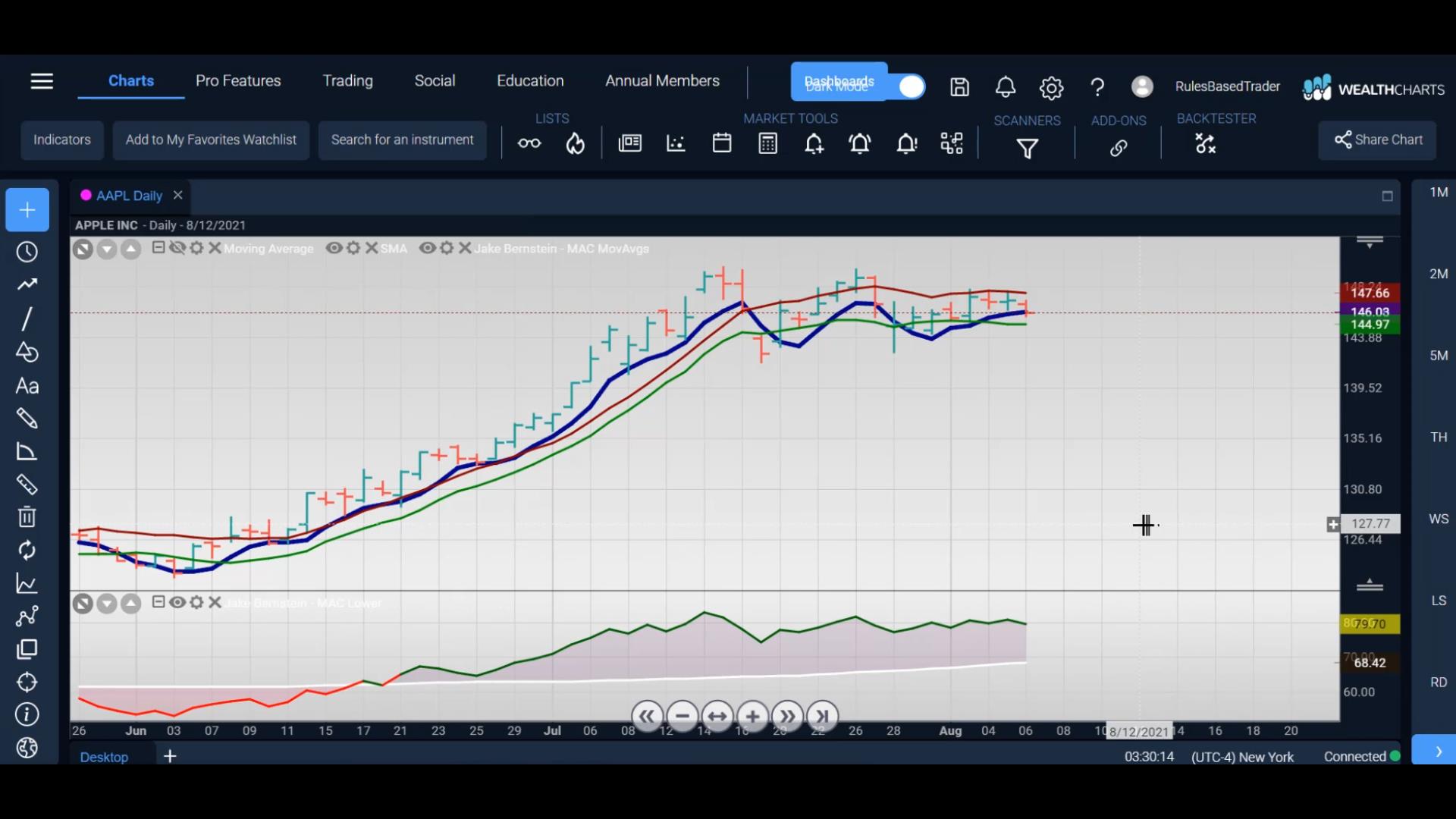This screenshot has height=819, width=1456.
Task: Toggle the Dark Mode switch
Action: (x=911, y=86)
